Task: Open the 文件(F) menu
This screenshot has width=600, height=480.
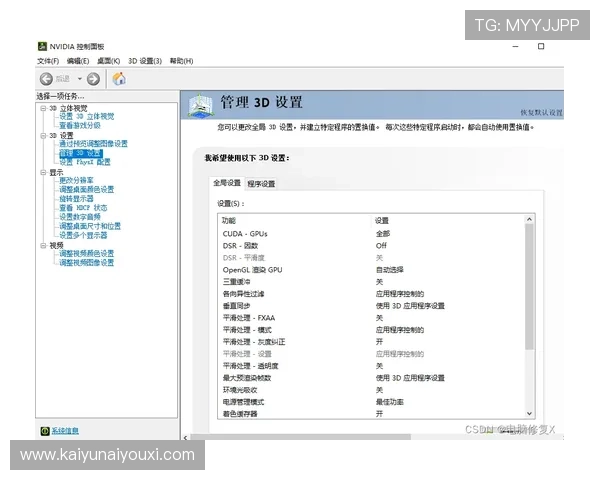Action: pyautogui.click(x=48, y=61)
